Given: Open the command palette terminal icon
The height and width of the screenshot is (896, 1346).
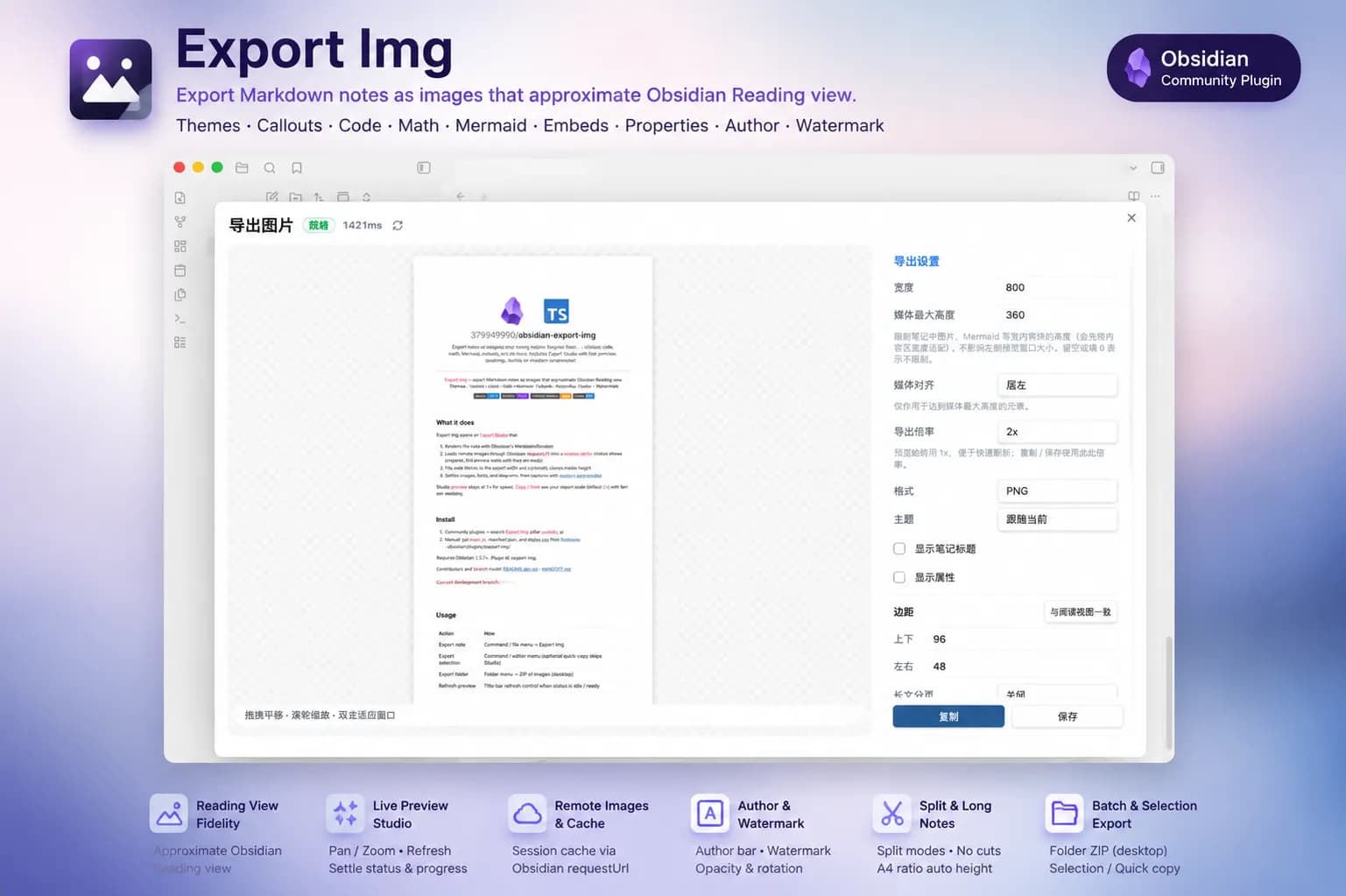Looking at the screenshot, I should pos(180,319).
